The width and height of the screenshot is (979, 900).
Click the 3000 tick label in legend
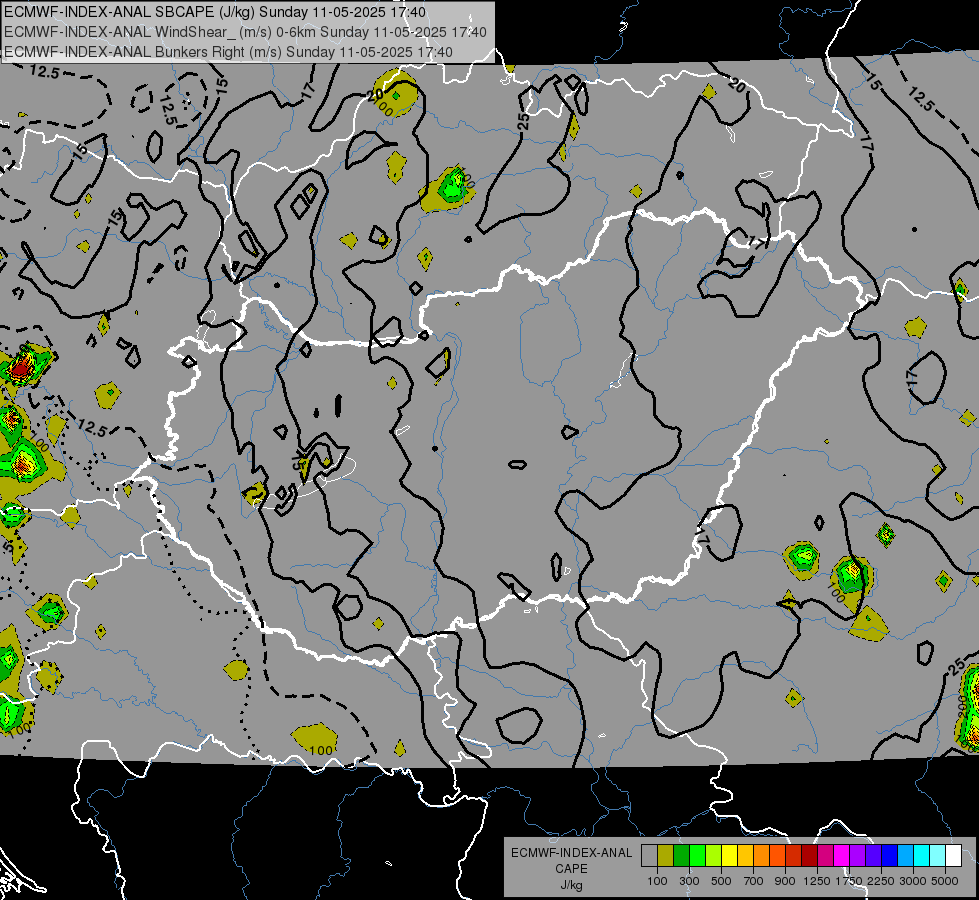(913, 881)
